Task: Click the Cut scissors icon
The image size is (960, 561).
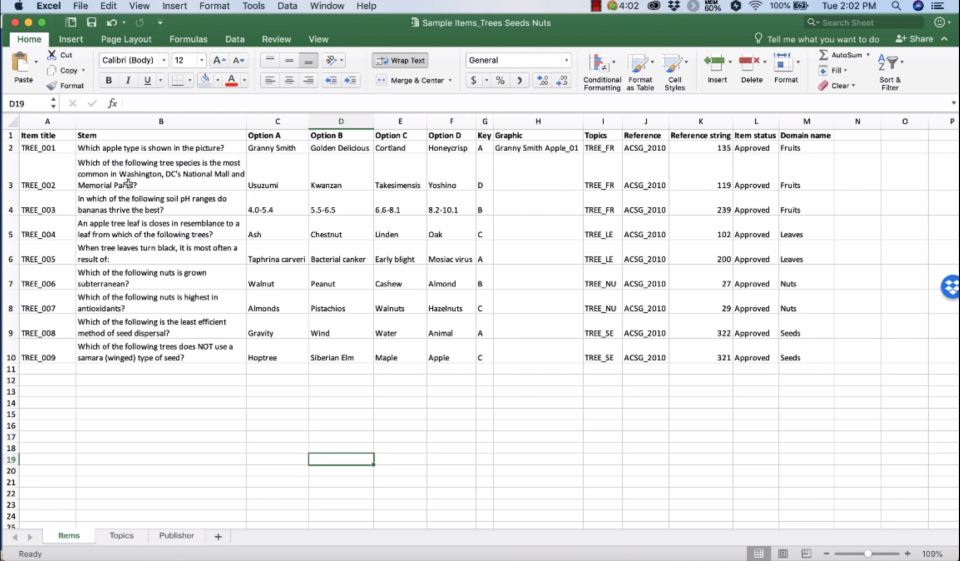Action: 51,55
